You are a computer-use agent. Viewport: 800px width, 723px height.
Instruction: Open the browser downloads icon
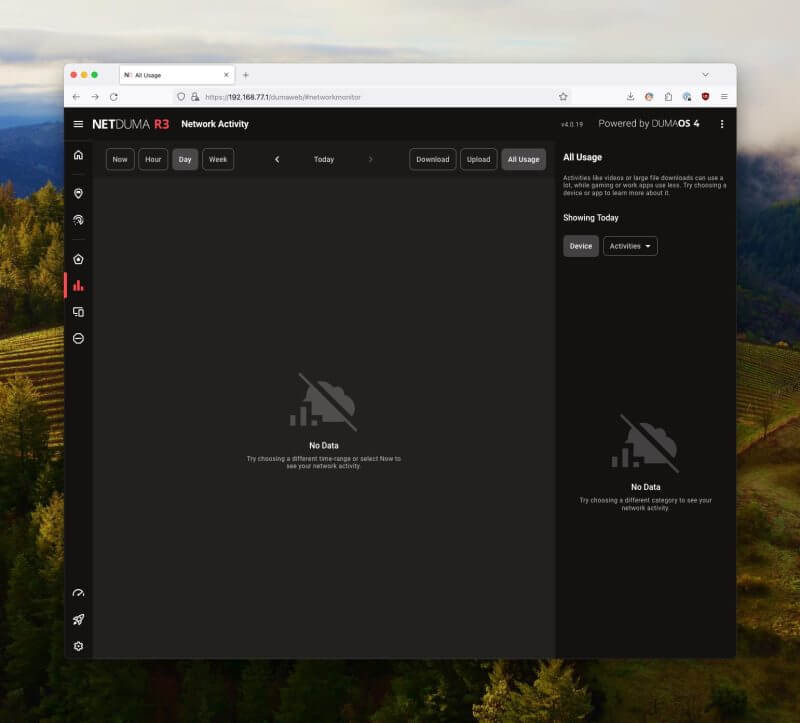pyautogui.click(x=630, y=96)
